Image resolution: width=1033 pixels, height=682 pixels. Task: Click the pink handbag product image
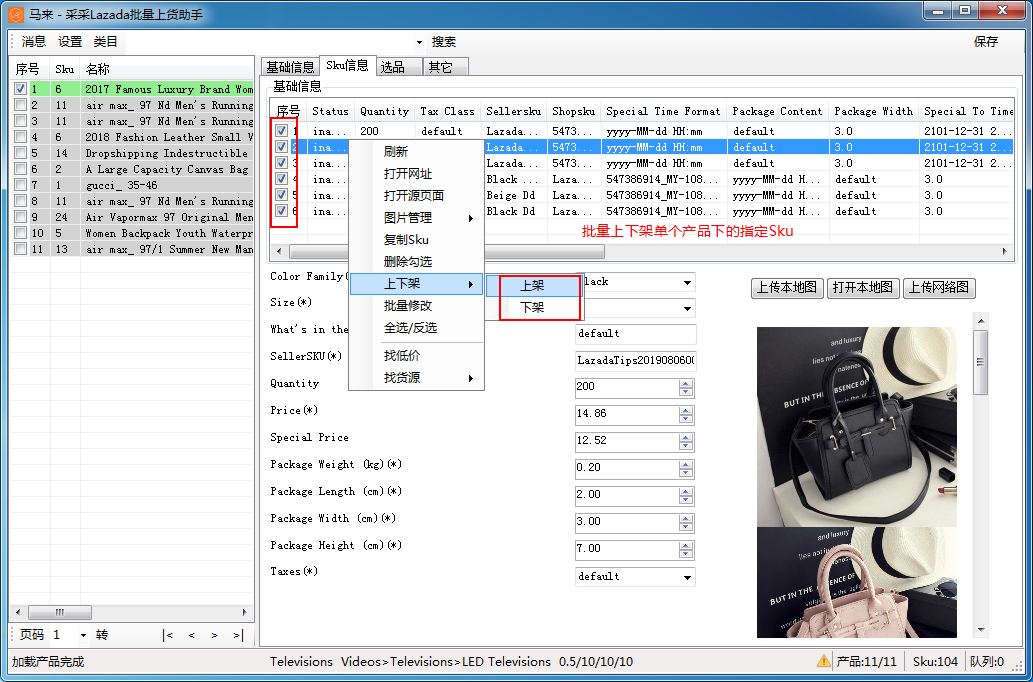point(856,583)
